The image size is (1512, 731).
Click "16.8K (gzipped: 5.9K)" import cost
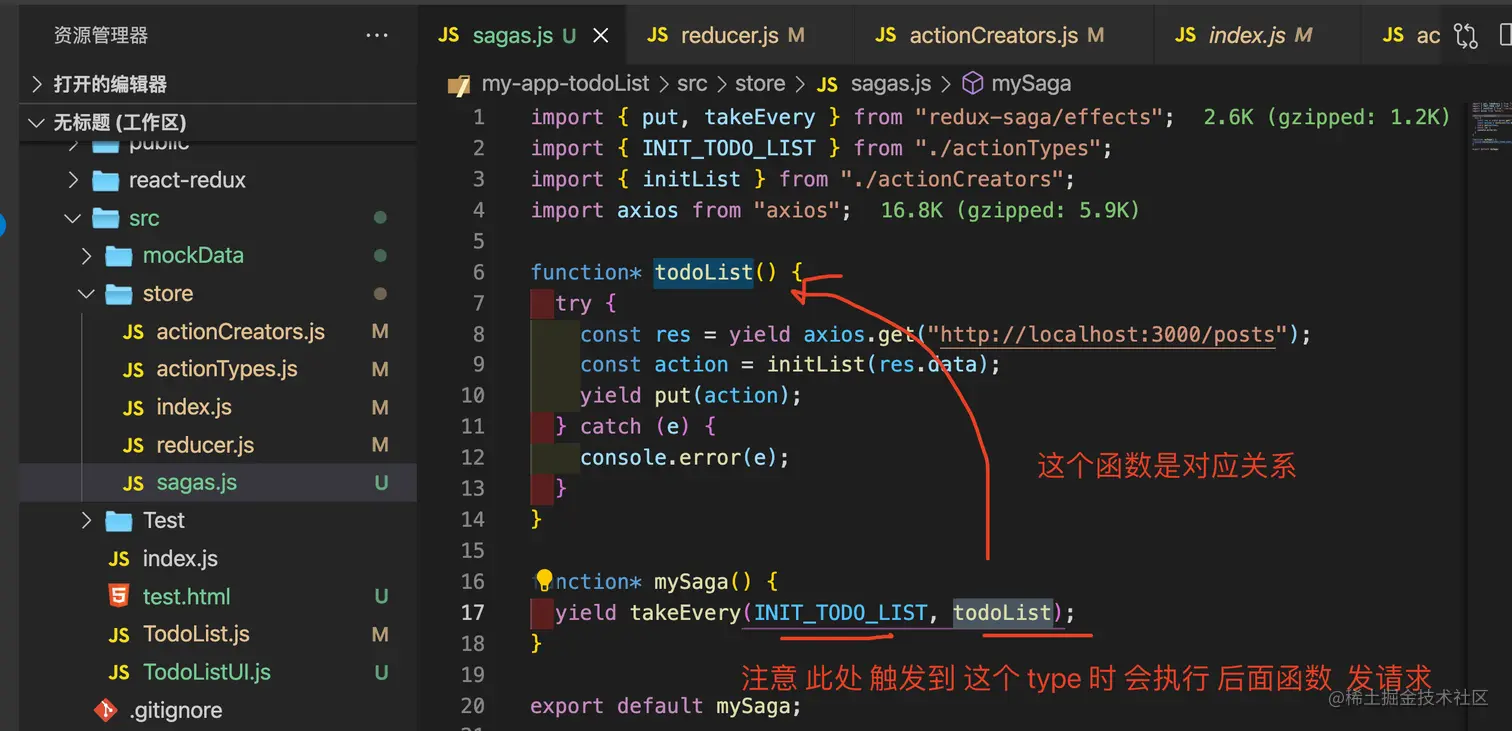[1010, 210]
